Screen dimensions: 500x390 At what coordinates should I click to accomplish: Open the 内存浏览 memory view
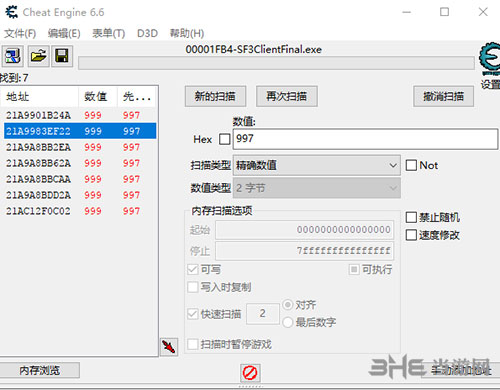(x=40, y=370)
